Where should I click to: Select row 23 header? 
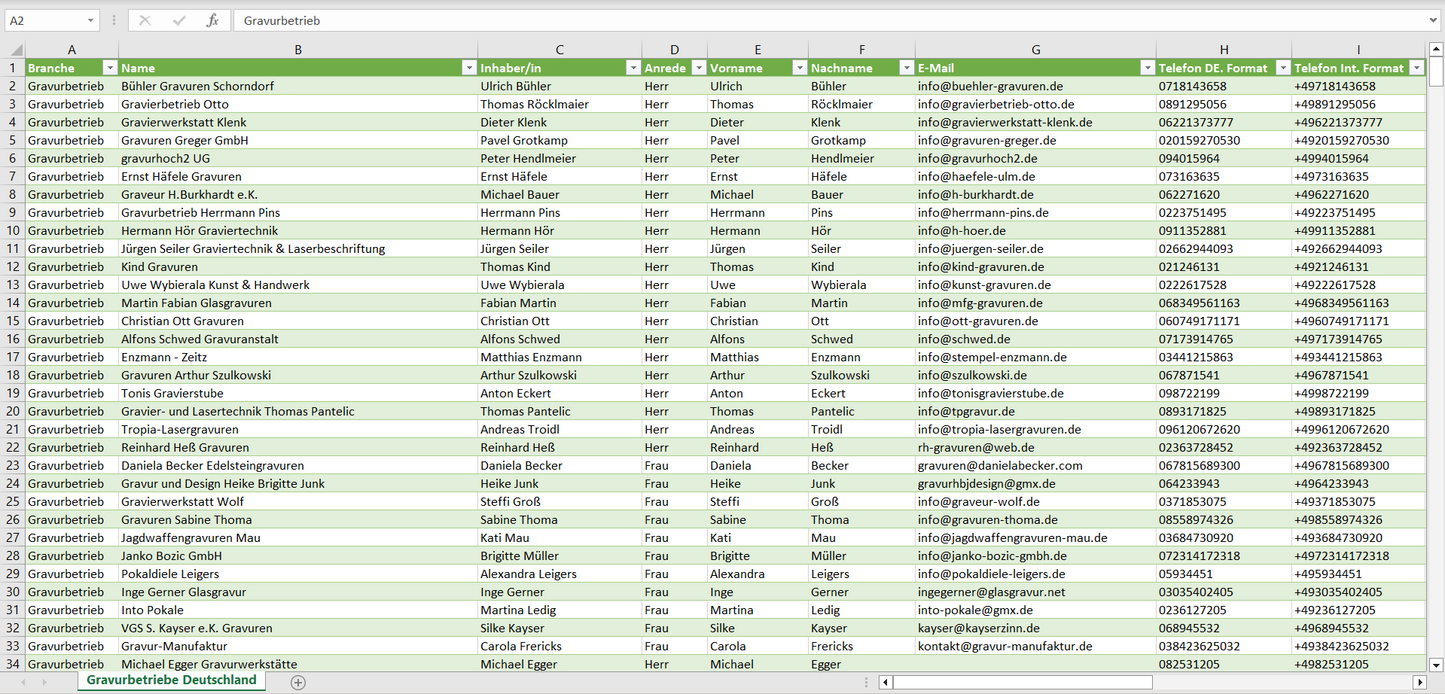pyautogui.click(x=12, y=465)
